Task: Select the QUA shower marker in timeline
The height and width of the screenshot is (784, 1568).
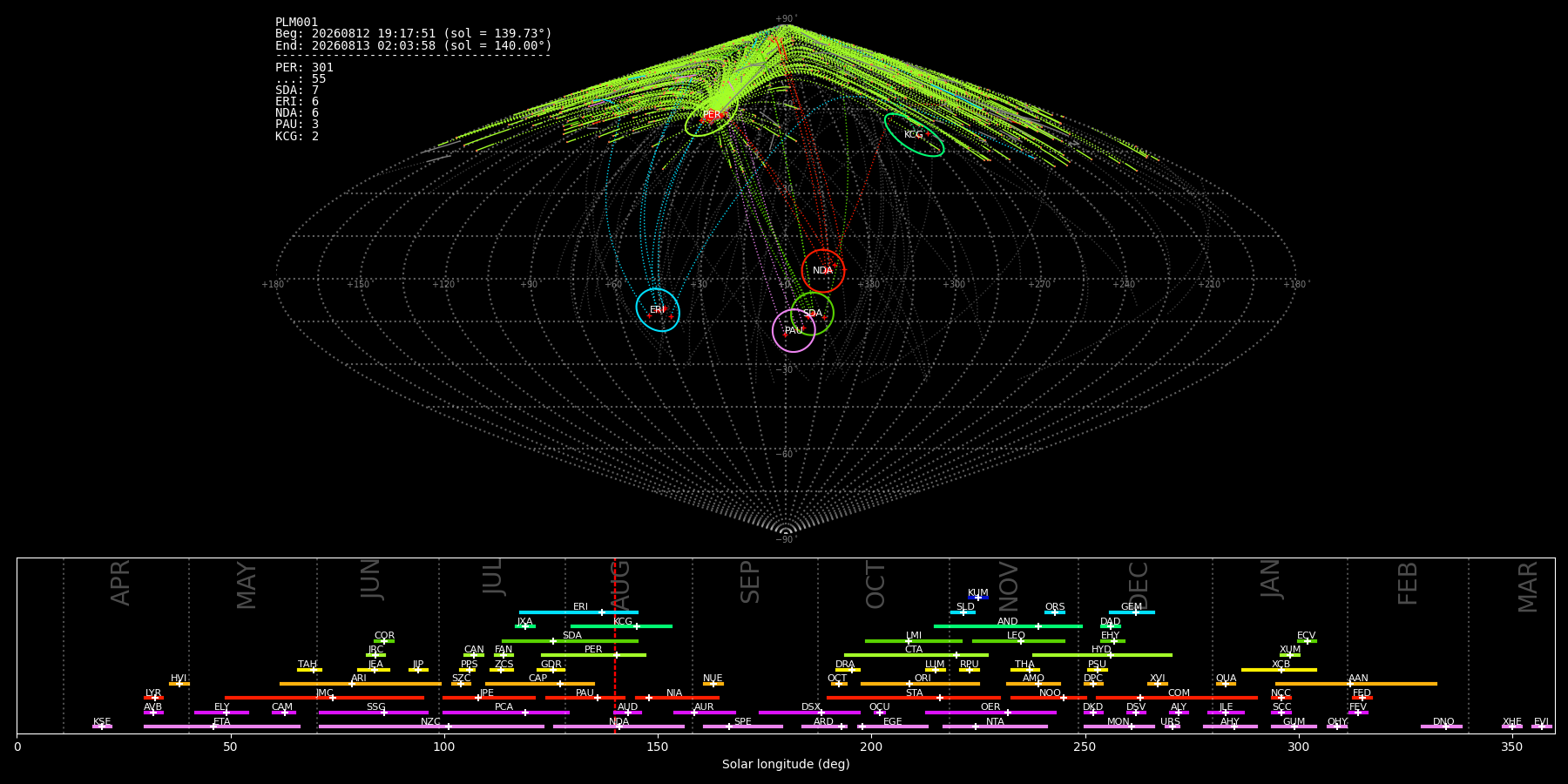Action: click(x=1226, y=684)
